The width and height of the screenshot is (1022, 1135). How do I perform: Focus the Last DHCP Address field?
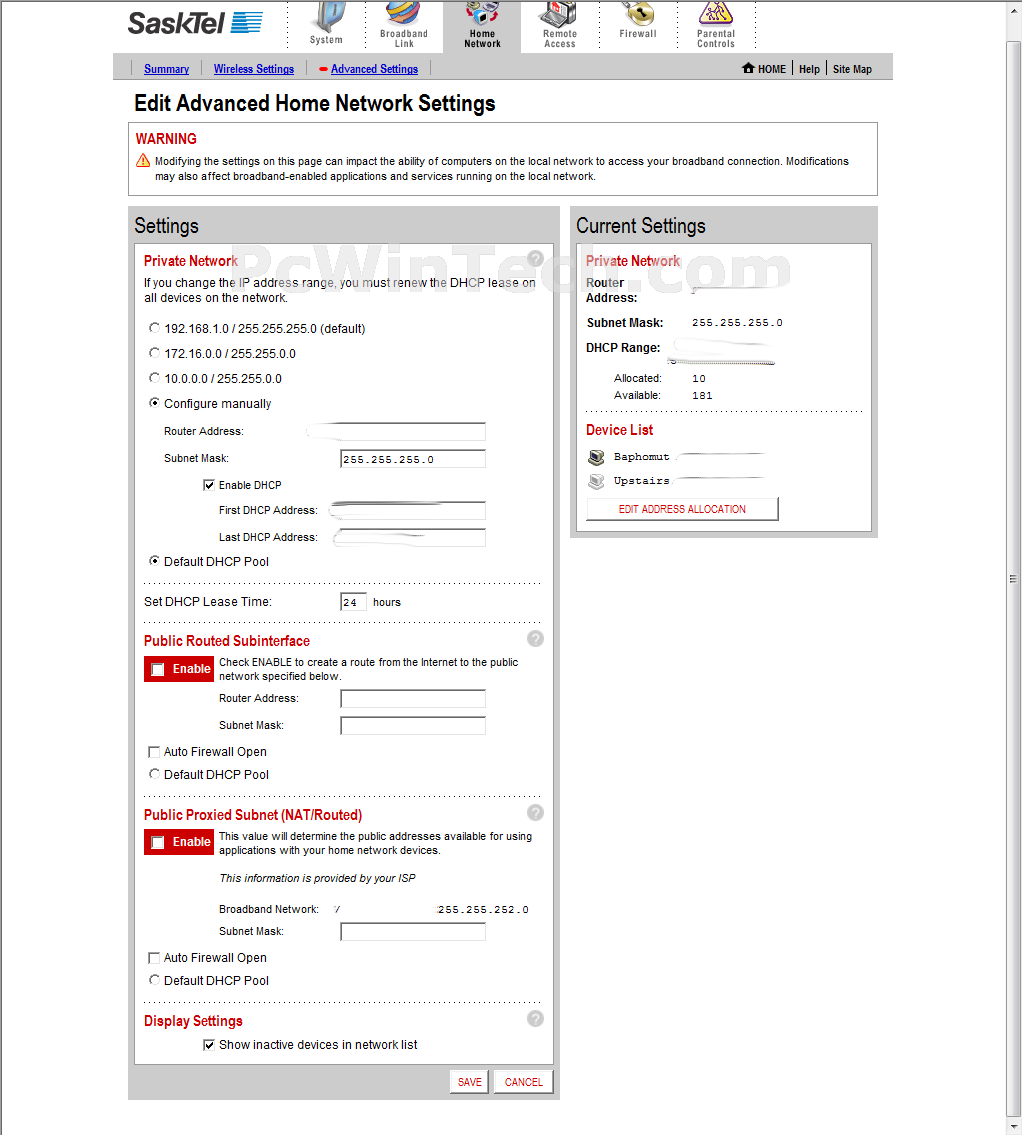coord(413,537)
